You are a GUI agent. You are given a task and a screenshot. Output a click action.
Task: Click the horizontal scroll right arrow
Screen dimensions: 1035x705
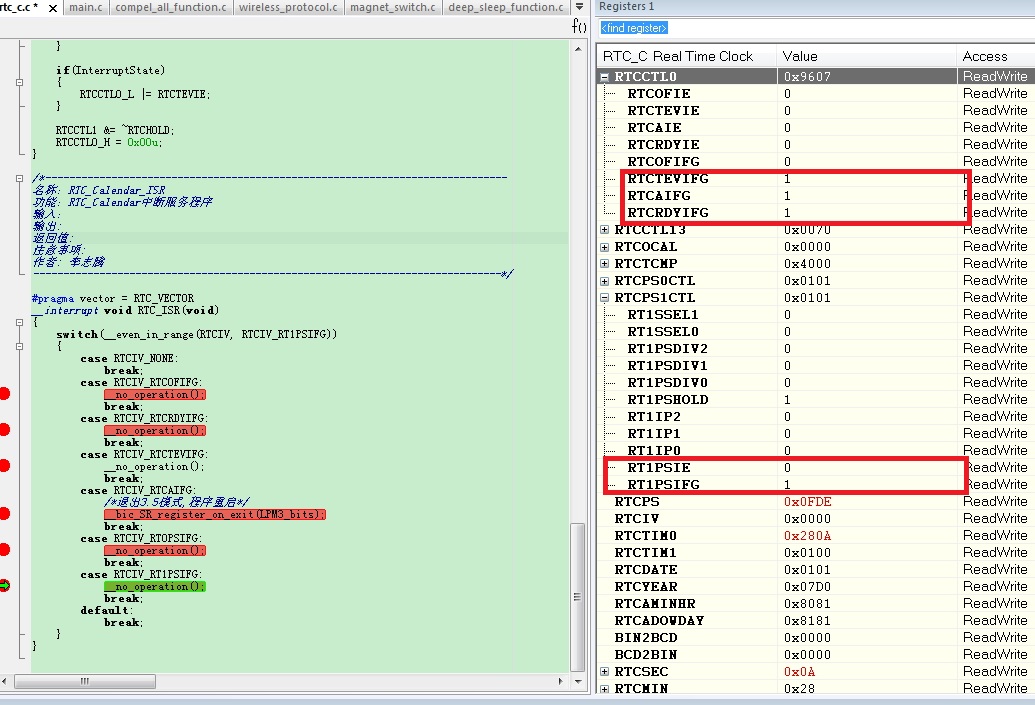point(561,681)
